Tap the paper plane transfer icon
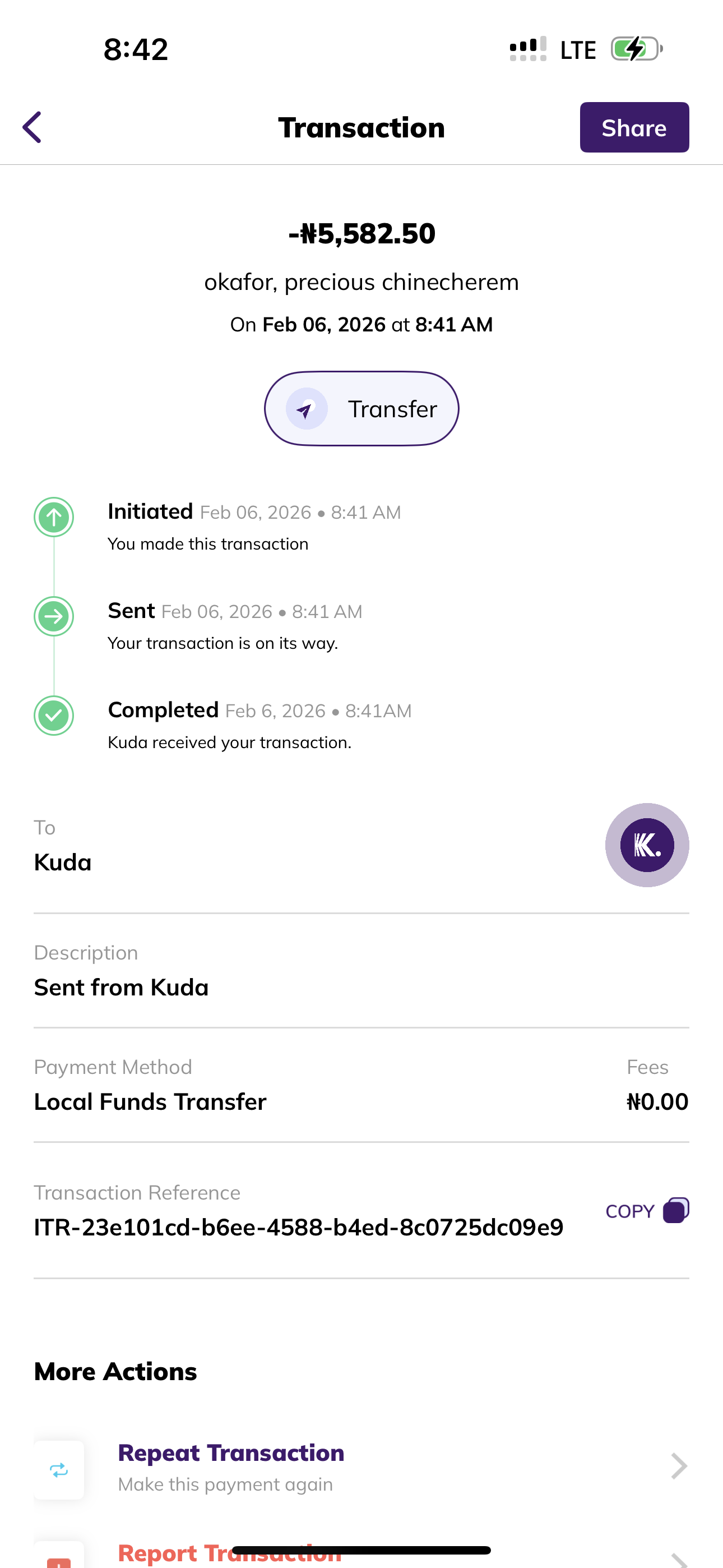The height and width of the screenshot is (1568, 723). point(306,409)
